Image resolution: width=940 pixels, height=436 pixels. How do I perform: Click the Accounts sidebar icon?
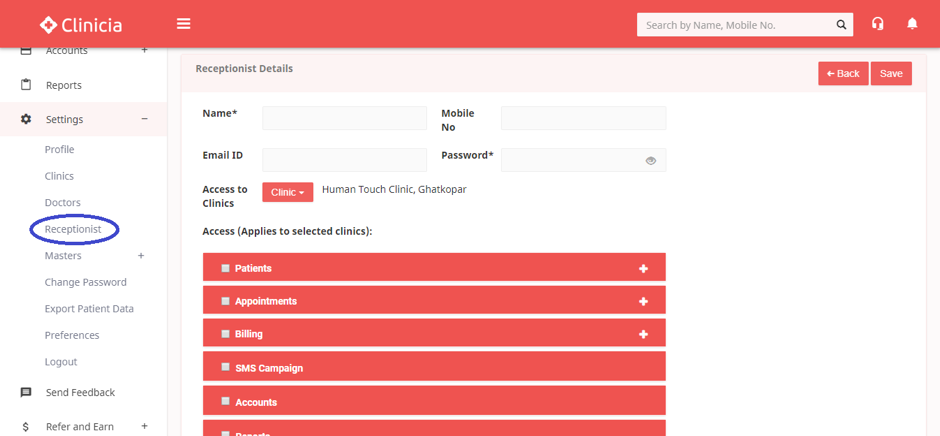[x=26, y=51]
